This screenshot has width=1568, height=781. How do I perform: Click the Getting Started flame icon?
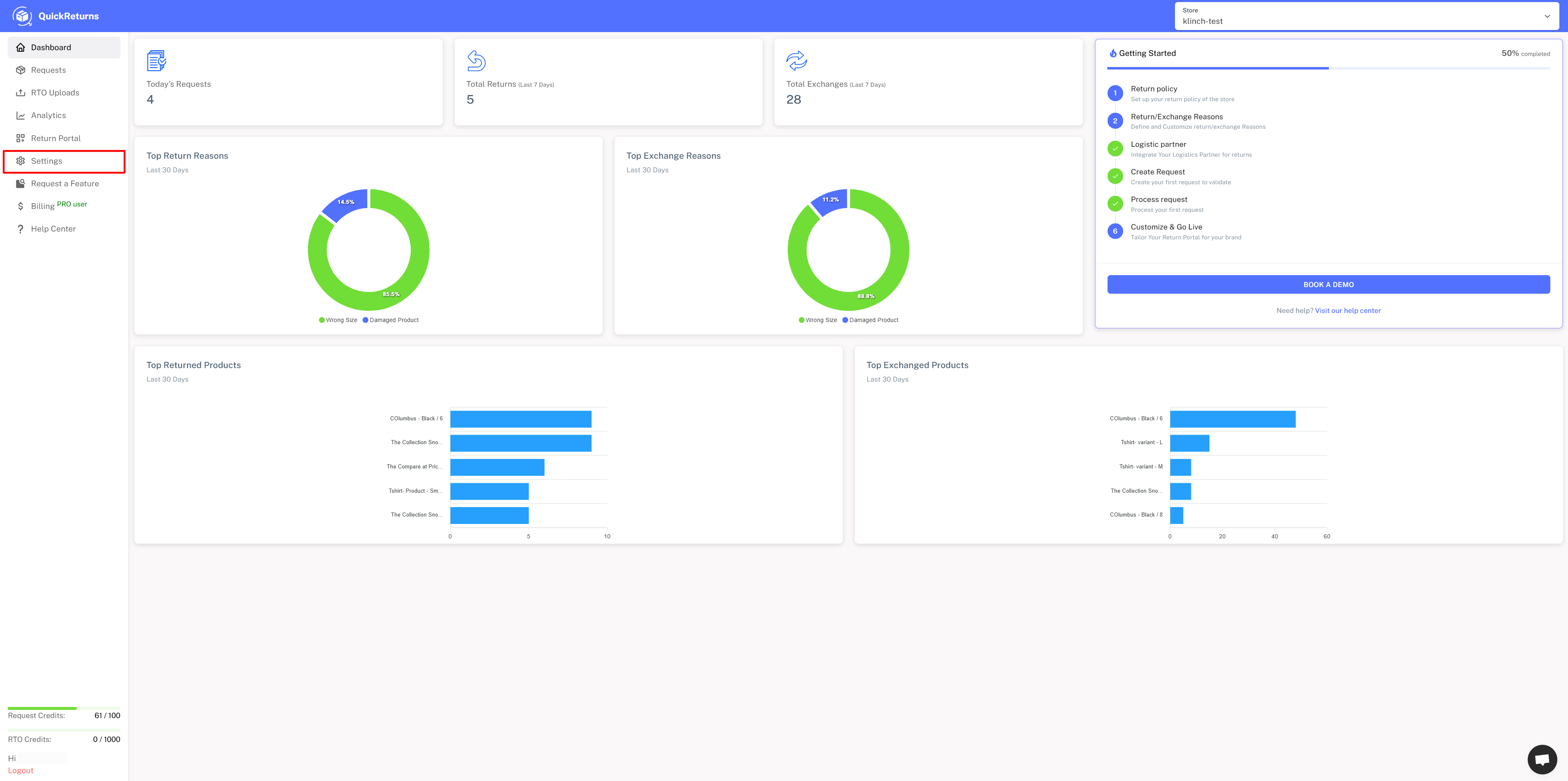[x=1113, y=53]
